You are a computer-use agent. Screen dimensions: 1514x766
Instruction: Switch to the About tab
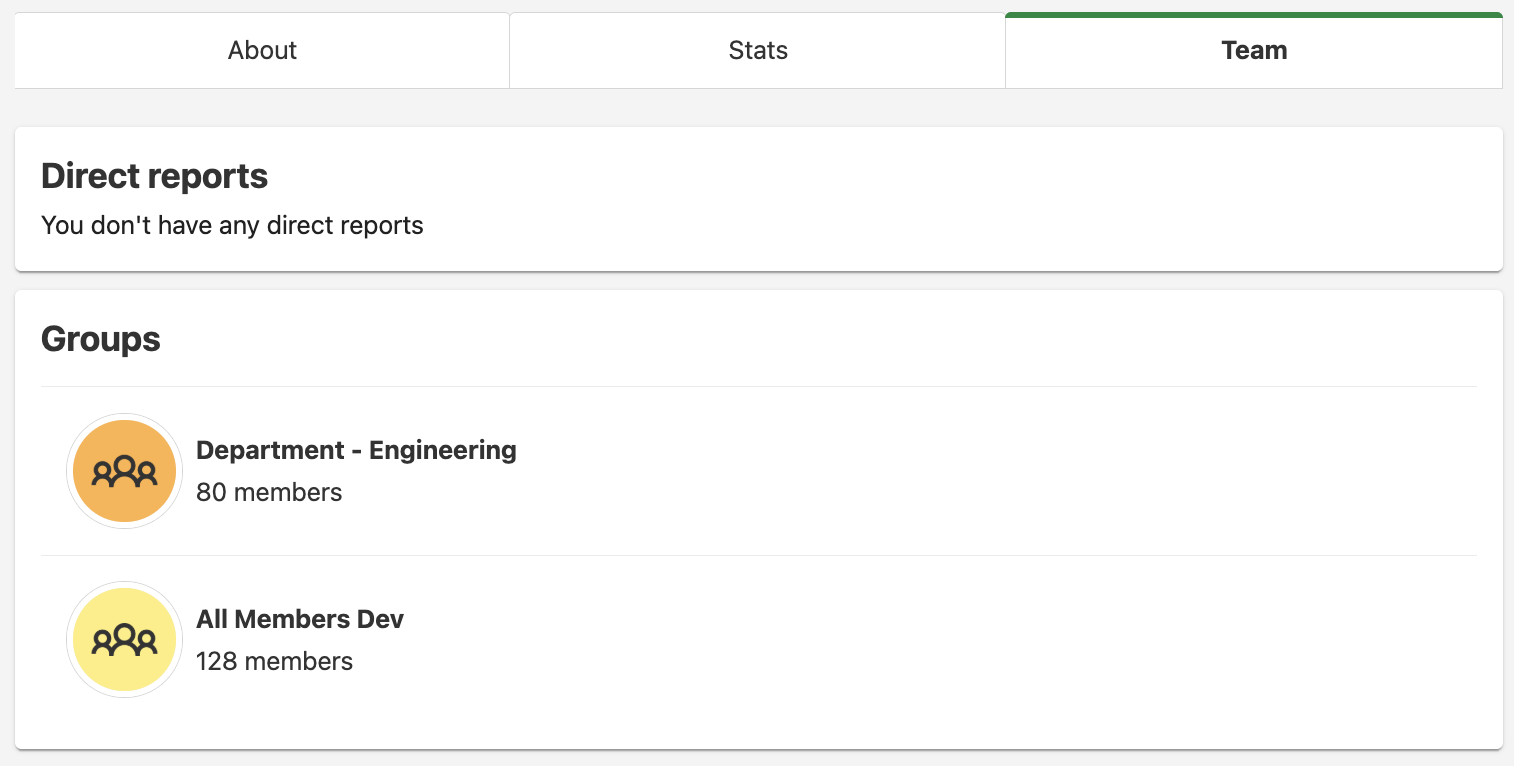click(261, 50)
